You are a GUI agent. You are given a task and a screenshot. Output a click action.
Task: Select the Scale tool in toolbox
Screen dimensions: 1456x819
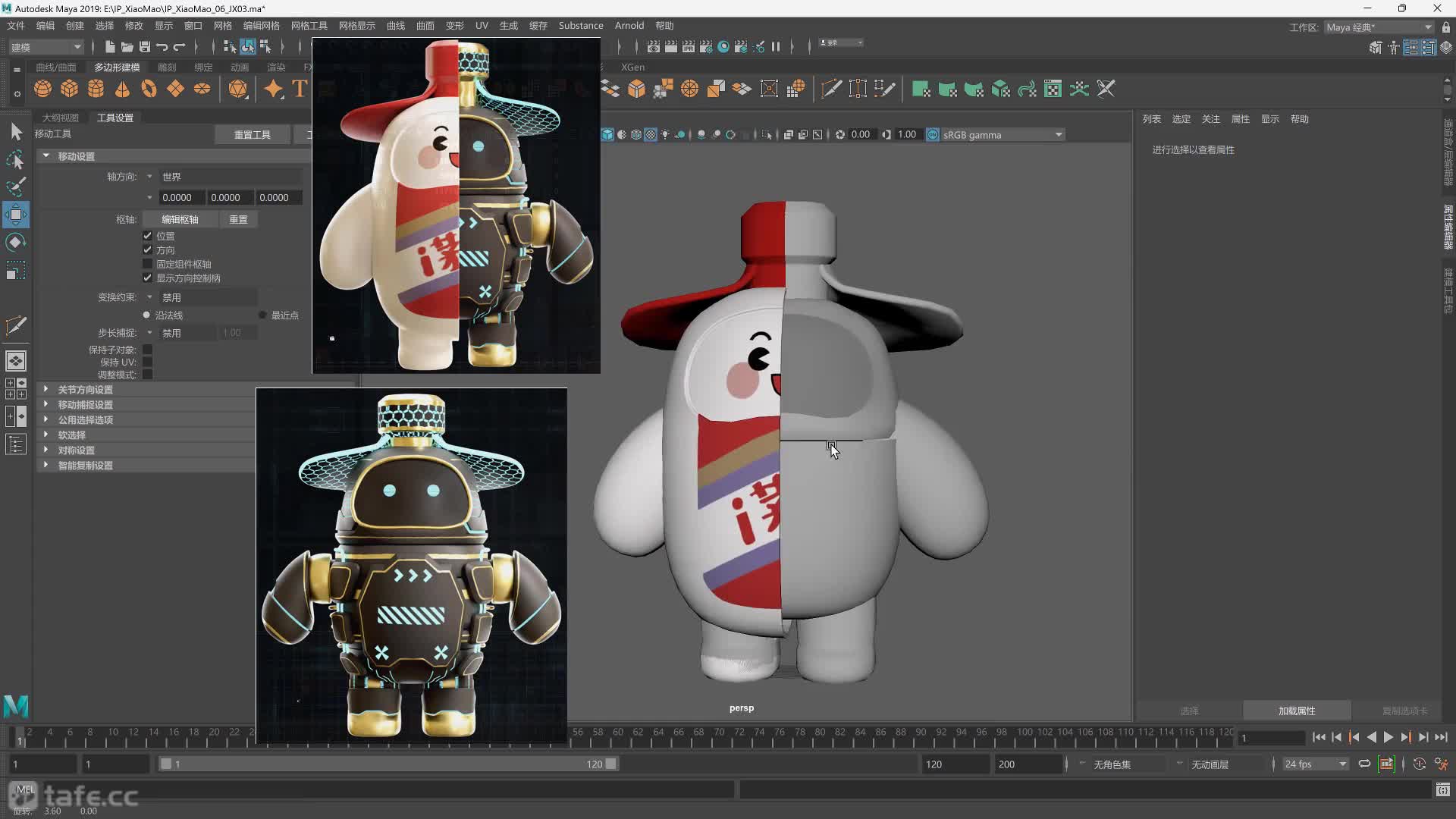[16, 271]
